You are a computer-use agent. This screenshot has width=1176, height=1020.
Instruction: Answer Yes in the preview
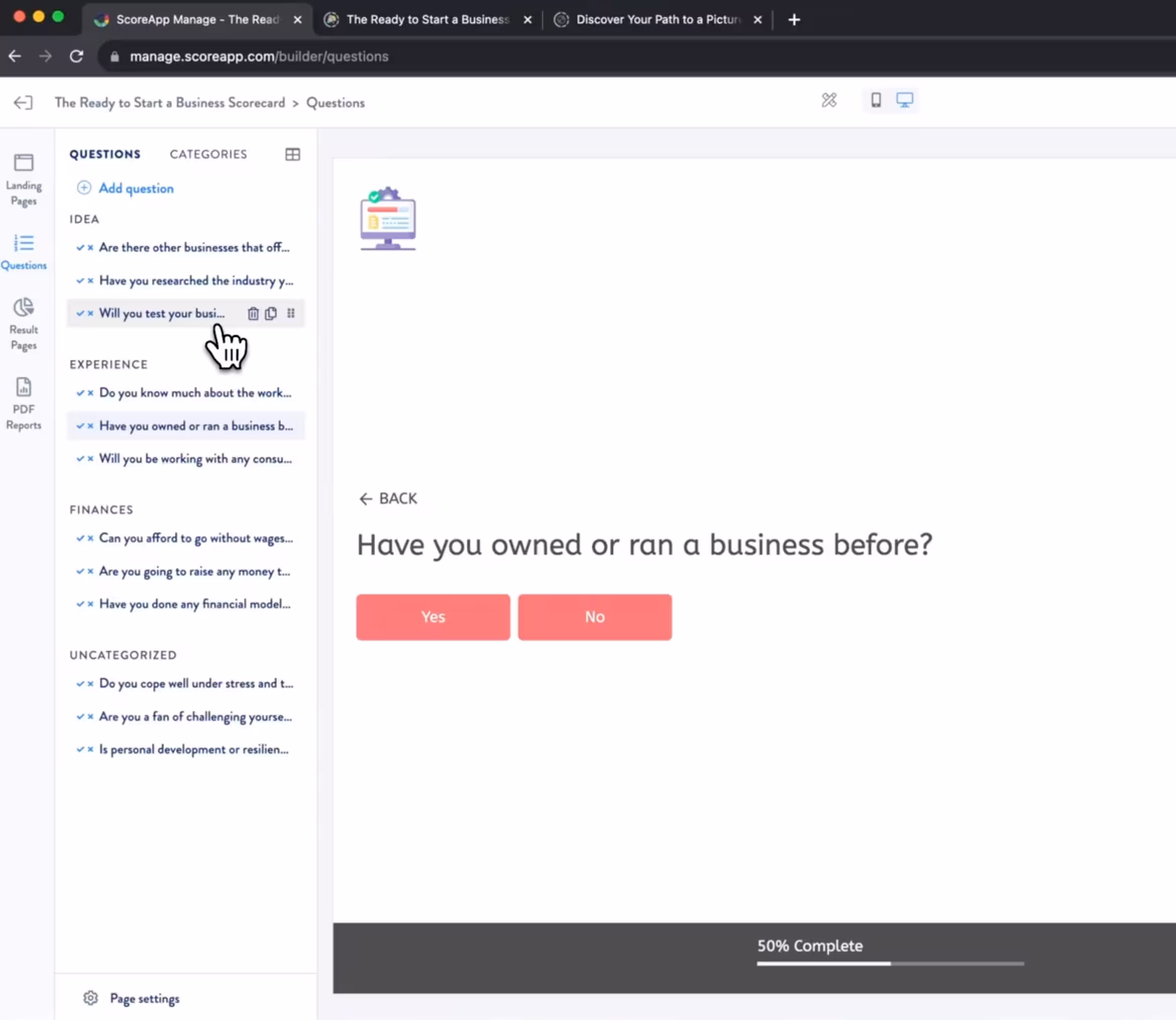[433, 617]
